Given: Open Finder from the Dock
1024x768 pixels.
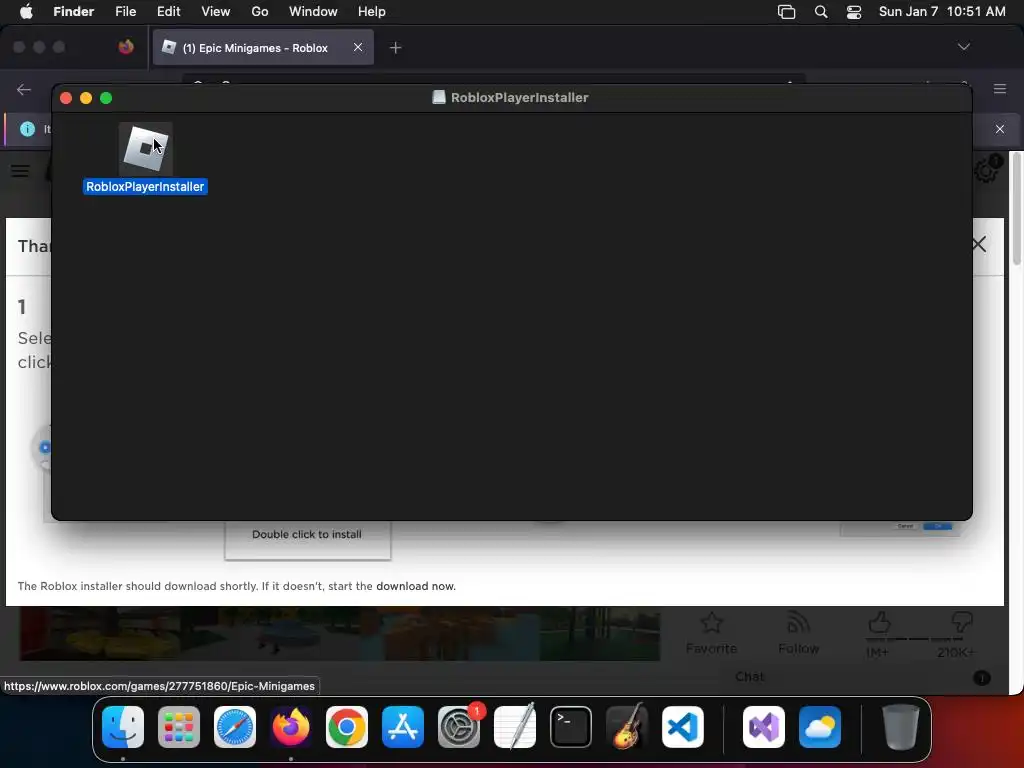Looking at the screenshot, I should tap(123, 727).
